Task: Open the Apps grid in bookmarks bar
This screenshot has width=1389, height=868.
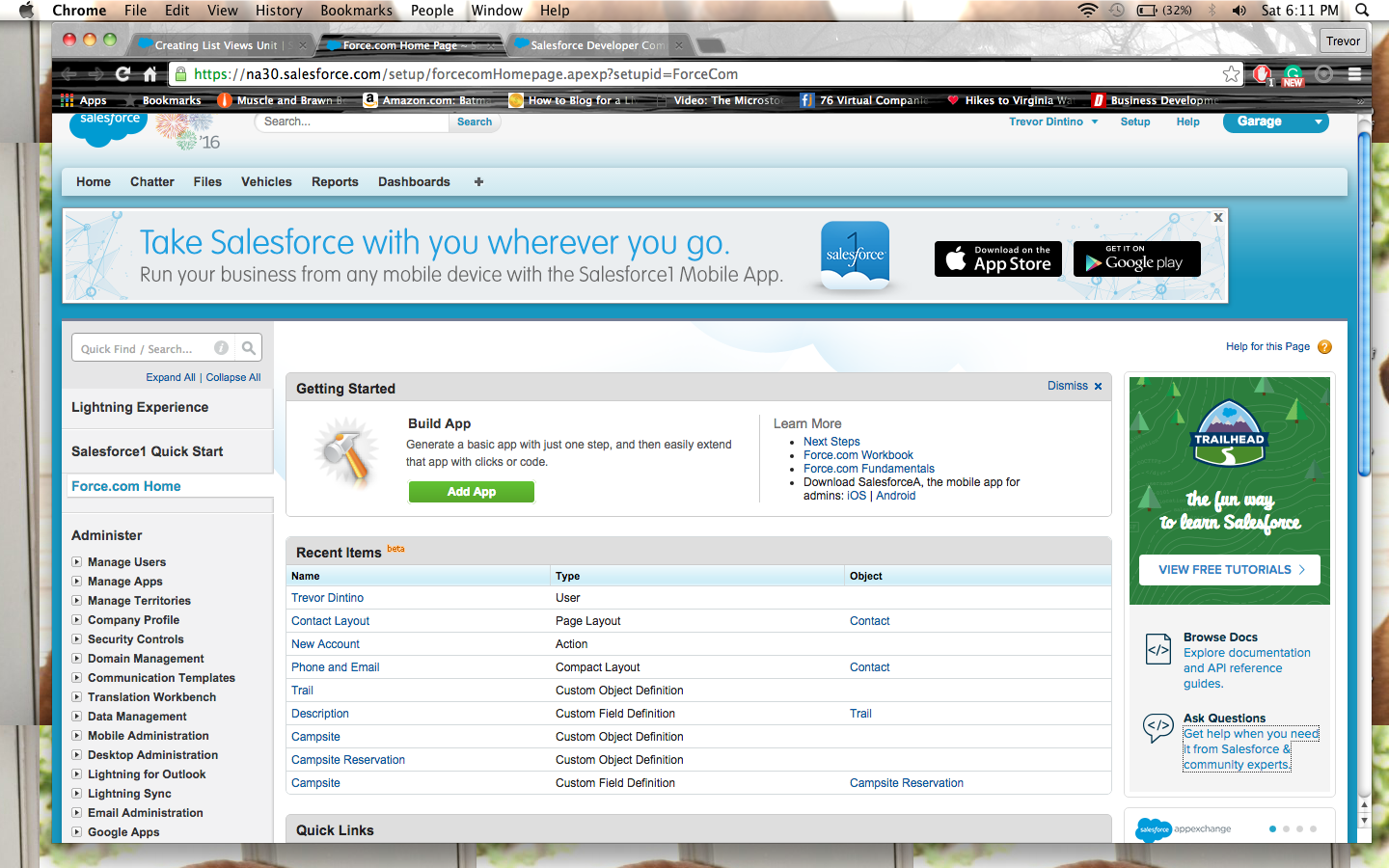Action: click(84, 100)
